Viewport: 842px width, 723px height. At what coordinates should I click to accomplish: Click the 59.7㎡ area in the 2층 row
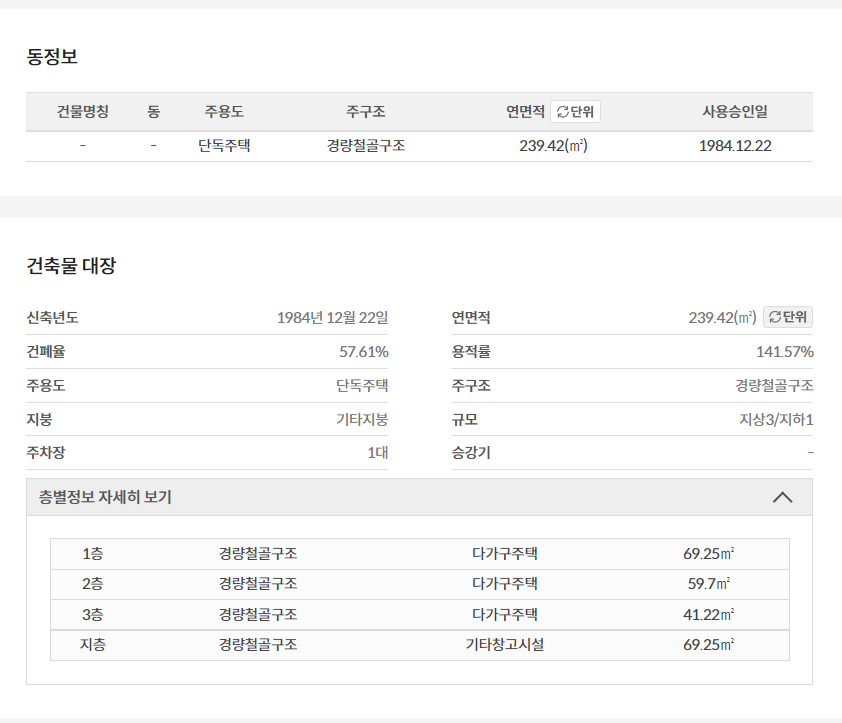(709, 584)
